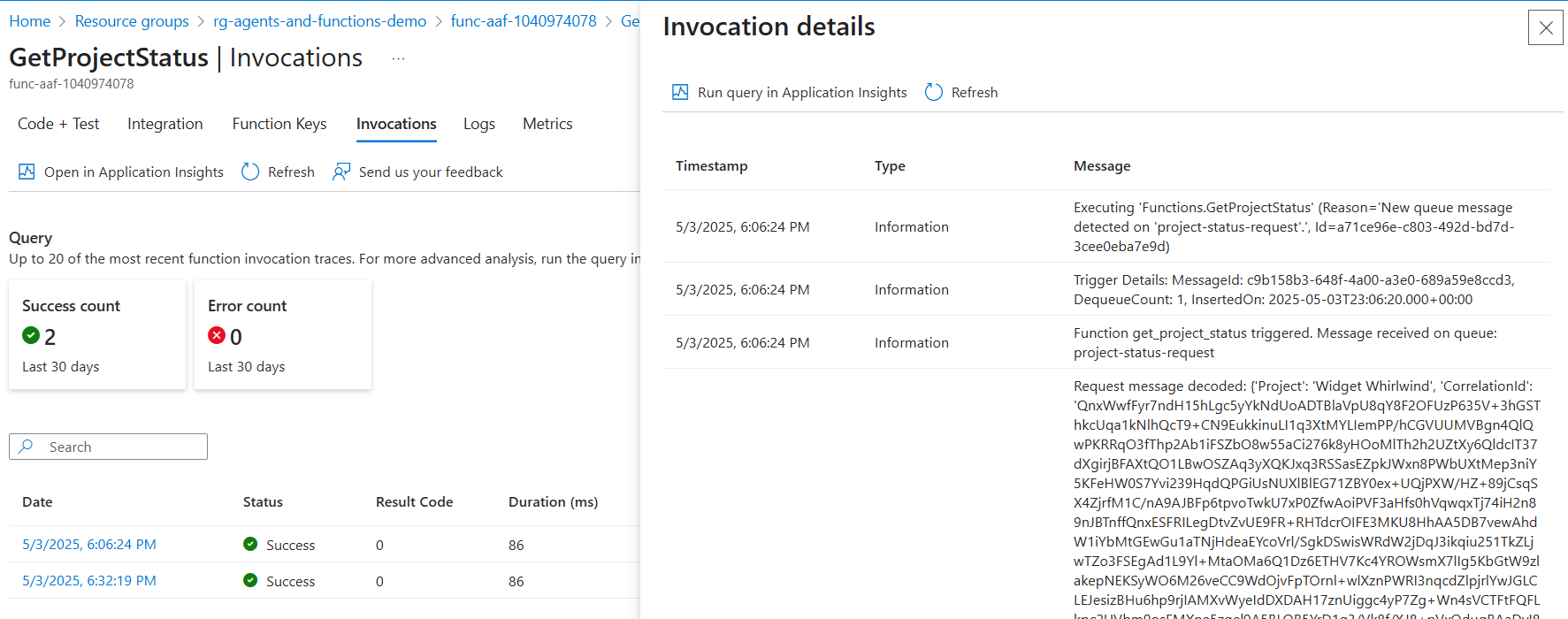Screen dimensions: 1568x619
Task: Open the ellipsis menu next to Invocations title
Action: (x=398, y=58)
